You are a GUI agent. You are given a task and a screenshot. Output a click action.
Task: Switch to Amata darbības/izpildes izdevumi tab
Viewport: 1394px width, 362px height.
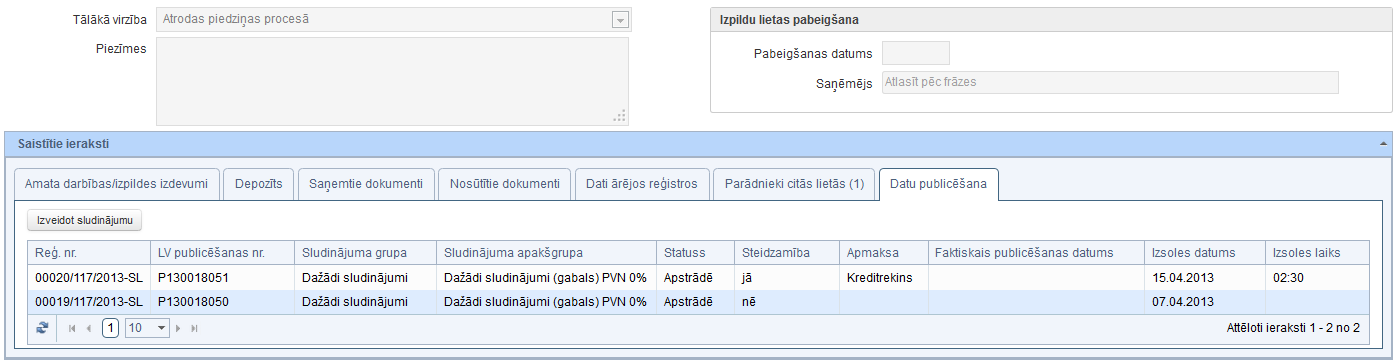click(116, 184)
